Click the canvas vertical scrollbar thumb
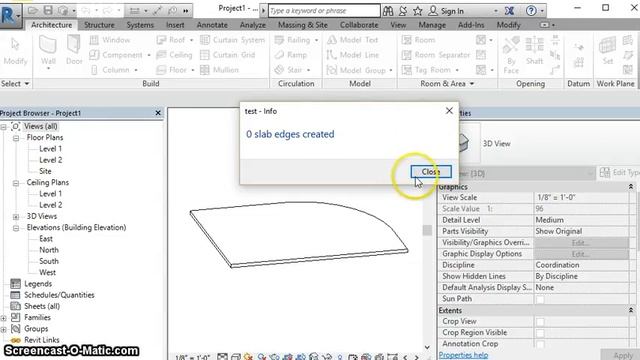 point(427,230)
